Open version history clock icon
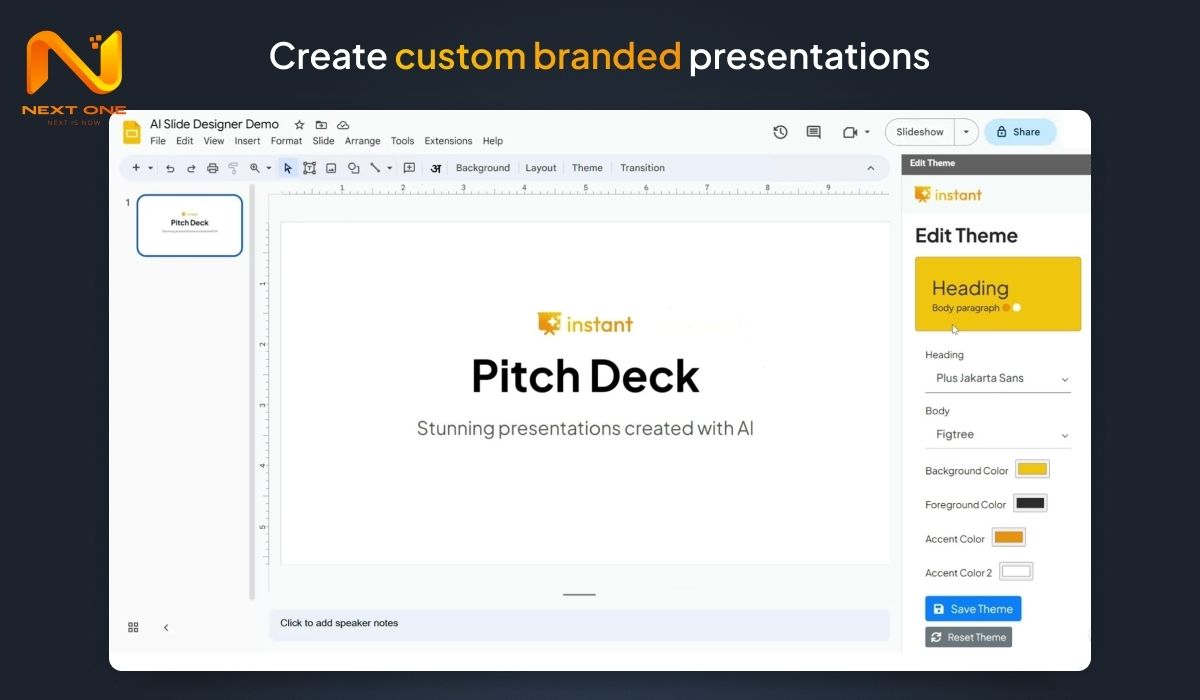Viewport: 1200px width, 700px height. coord(780,132)
